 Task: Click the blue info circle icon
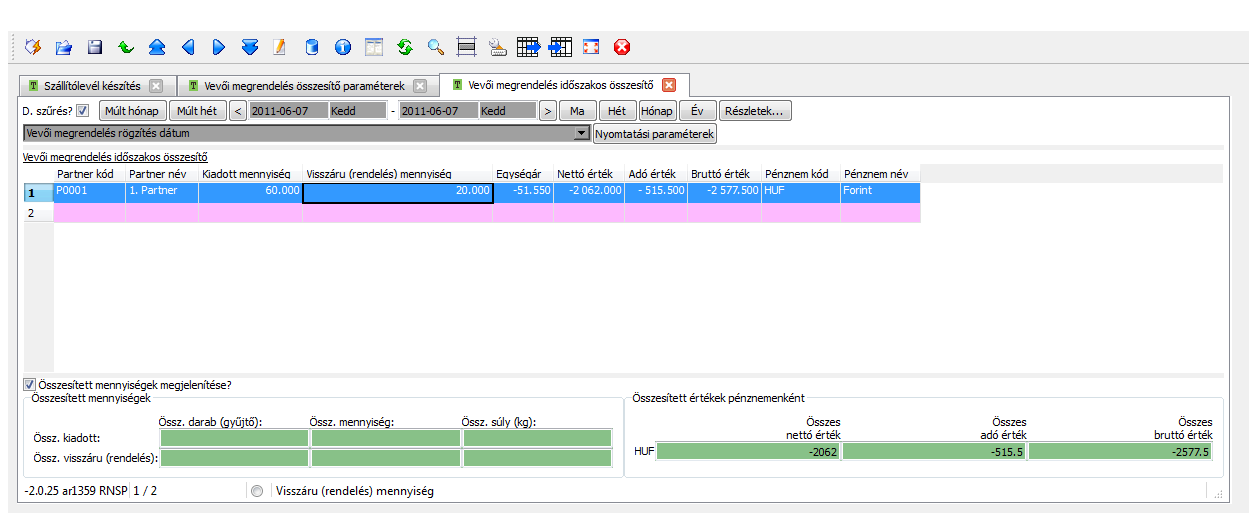tap(342, 46)
